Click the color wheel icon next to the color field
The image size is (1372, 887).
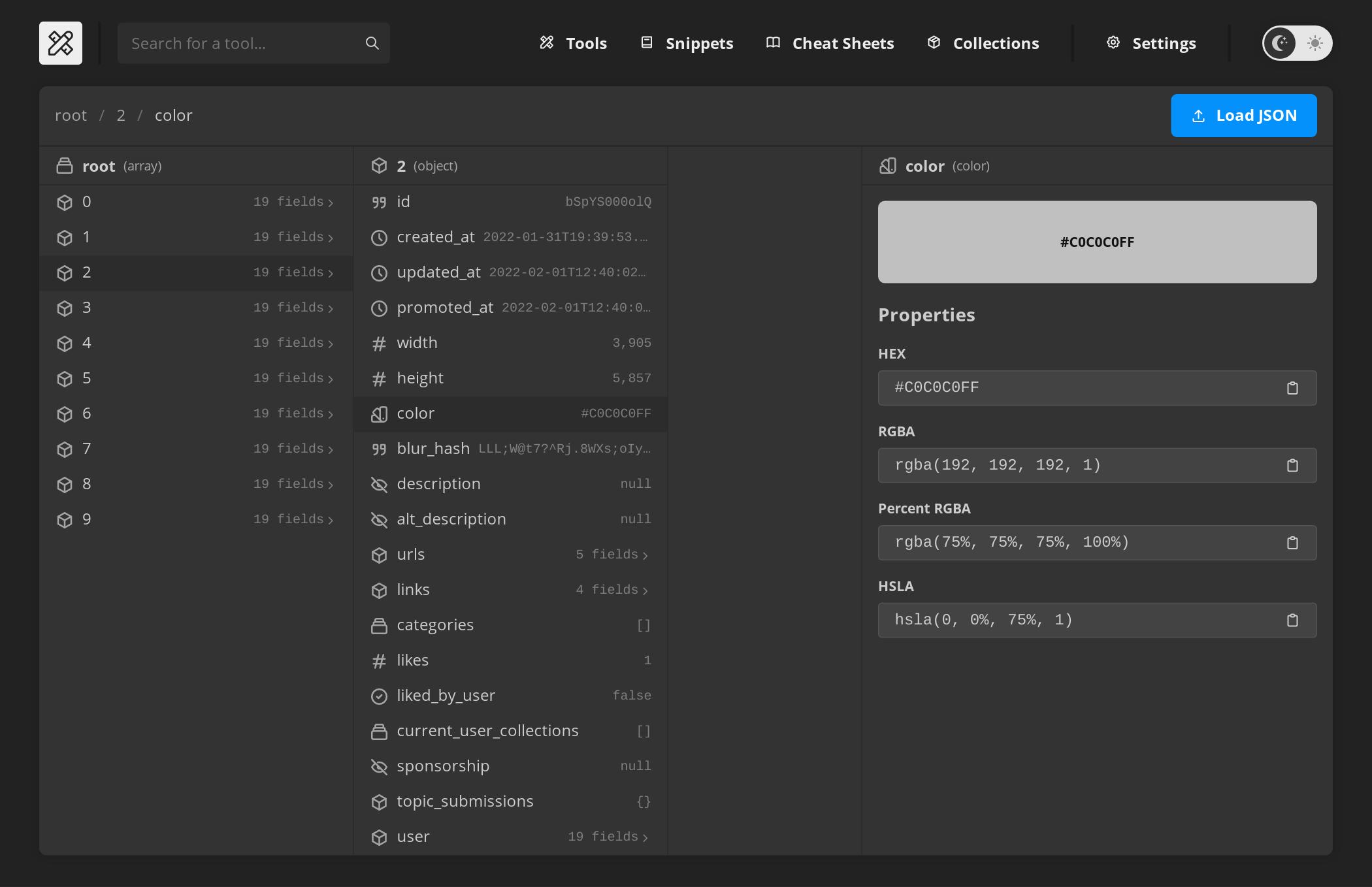(x=380, y=413)
